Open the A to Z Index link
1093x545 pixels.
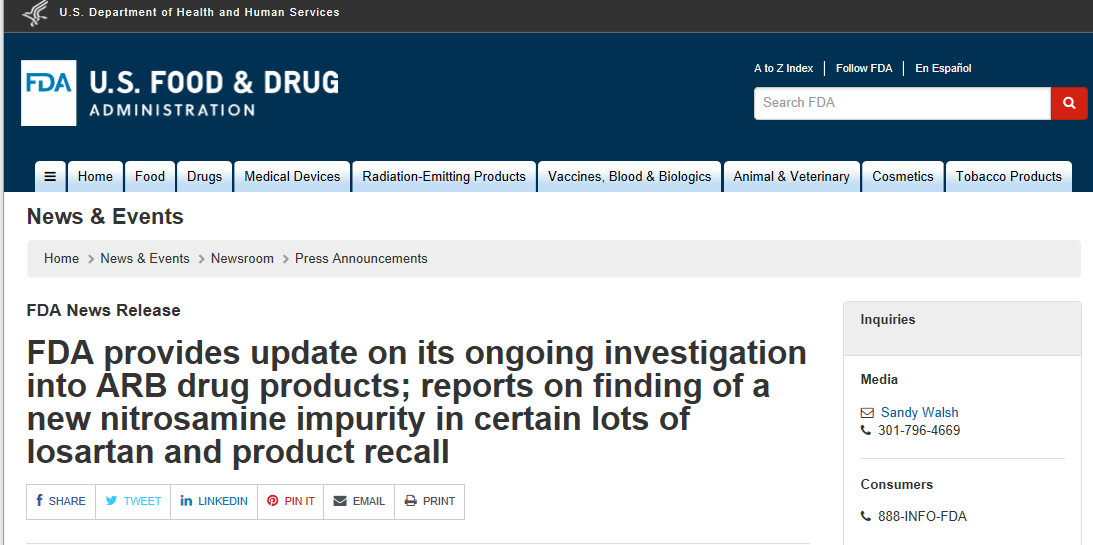click(783, 68)
